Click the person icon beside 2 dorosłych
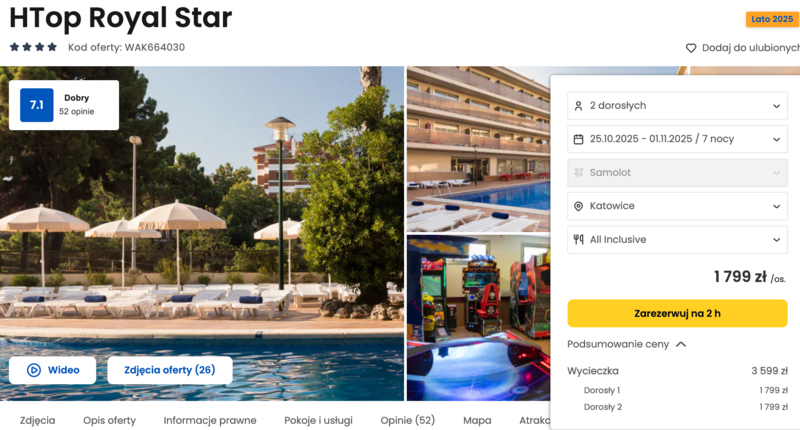The height and width of the screenshot is (430, 800). click(578, 106)
